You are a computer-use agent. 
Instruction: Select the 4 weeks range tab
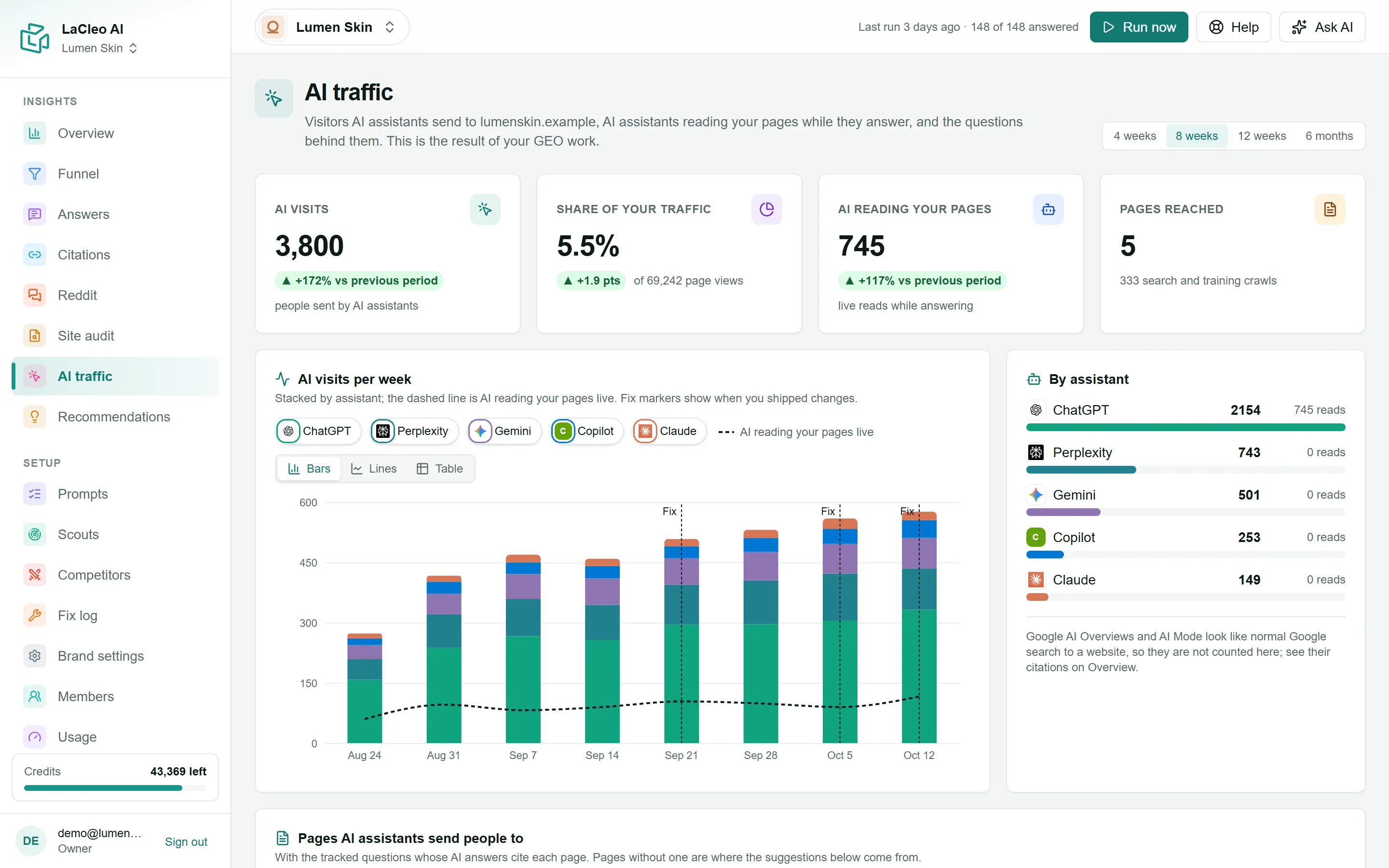(x=1134, y=136)
